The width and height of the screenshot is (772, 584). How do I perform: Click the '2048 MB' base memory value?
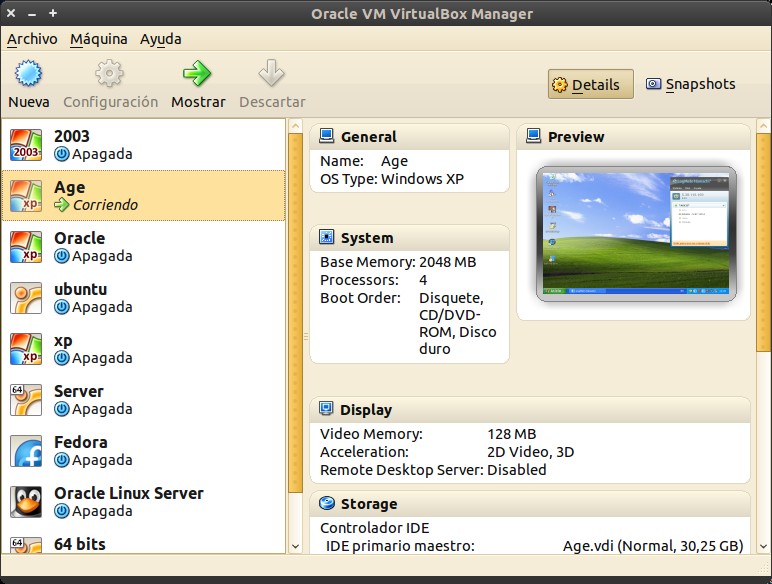tap(448, 262)
